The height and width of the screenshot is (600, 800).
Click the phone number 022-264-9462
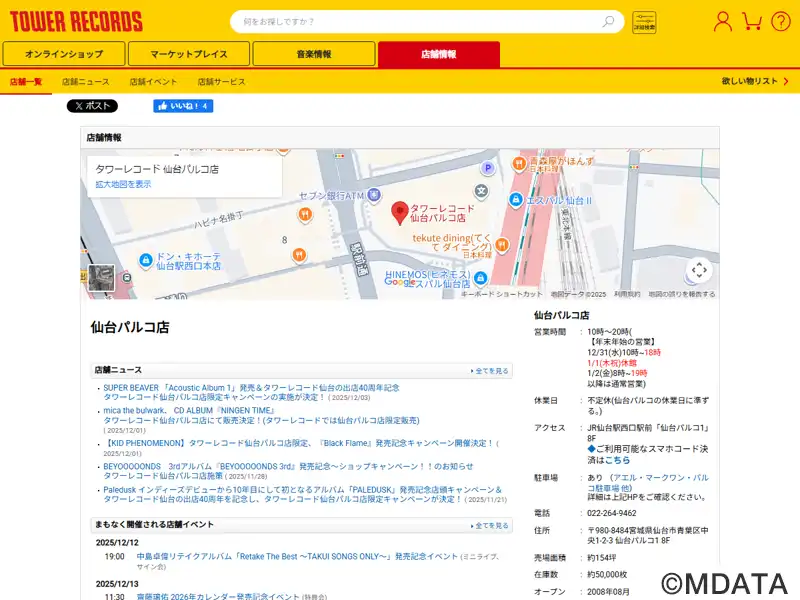612,513
